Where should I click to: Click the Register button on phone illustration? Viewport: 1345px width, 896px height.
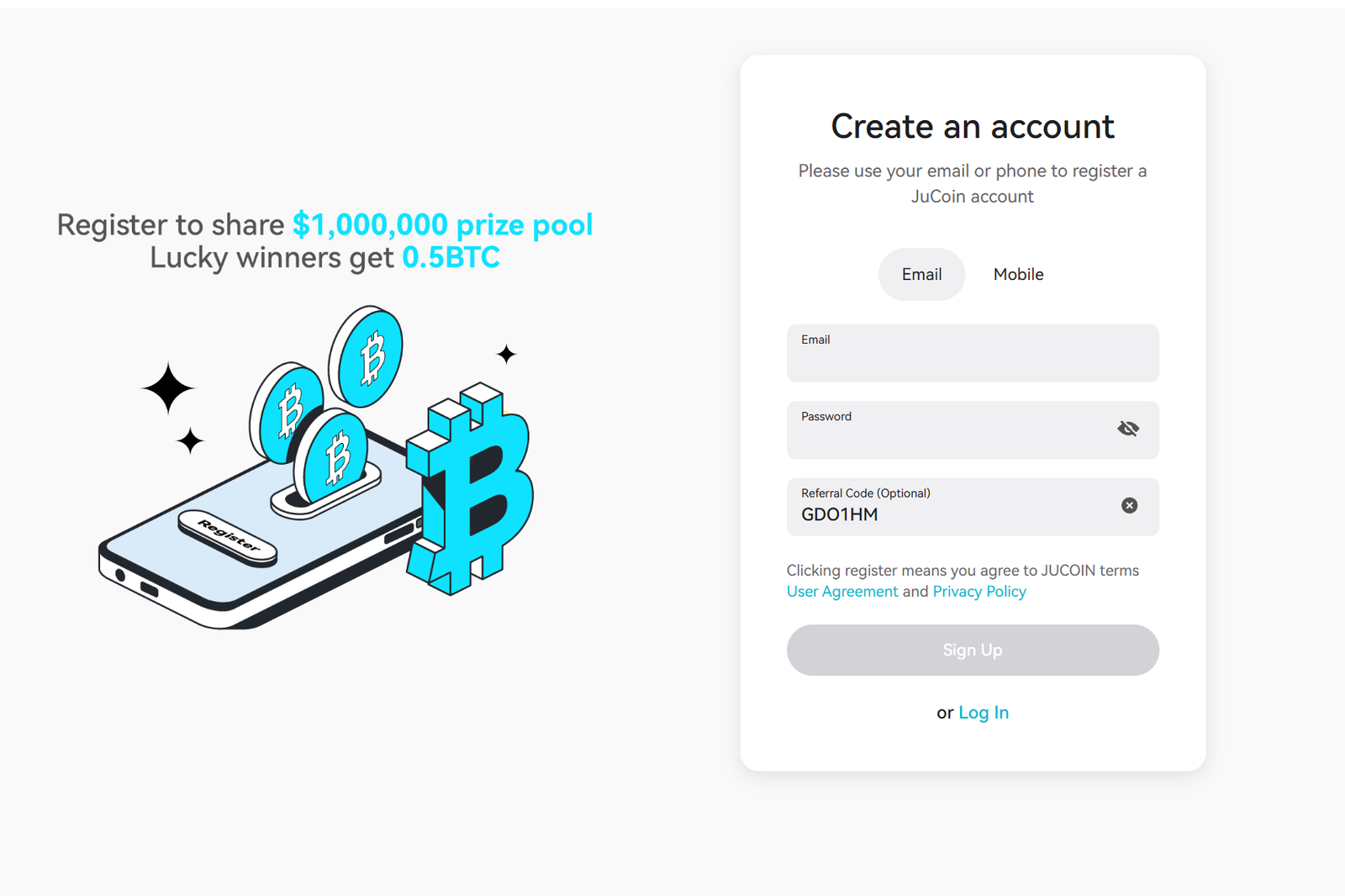tap(228, 538)
